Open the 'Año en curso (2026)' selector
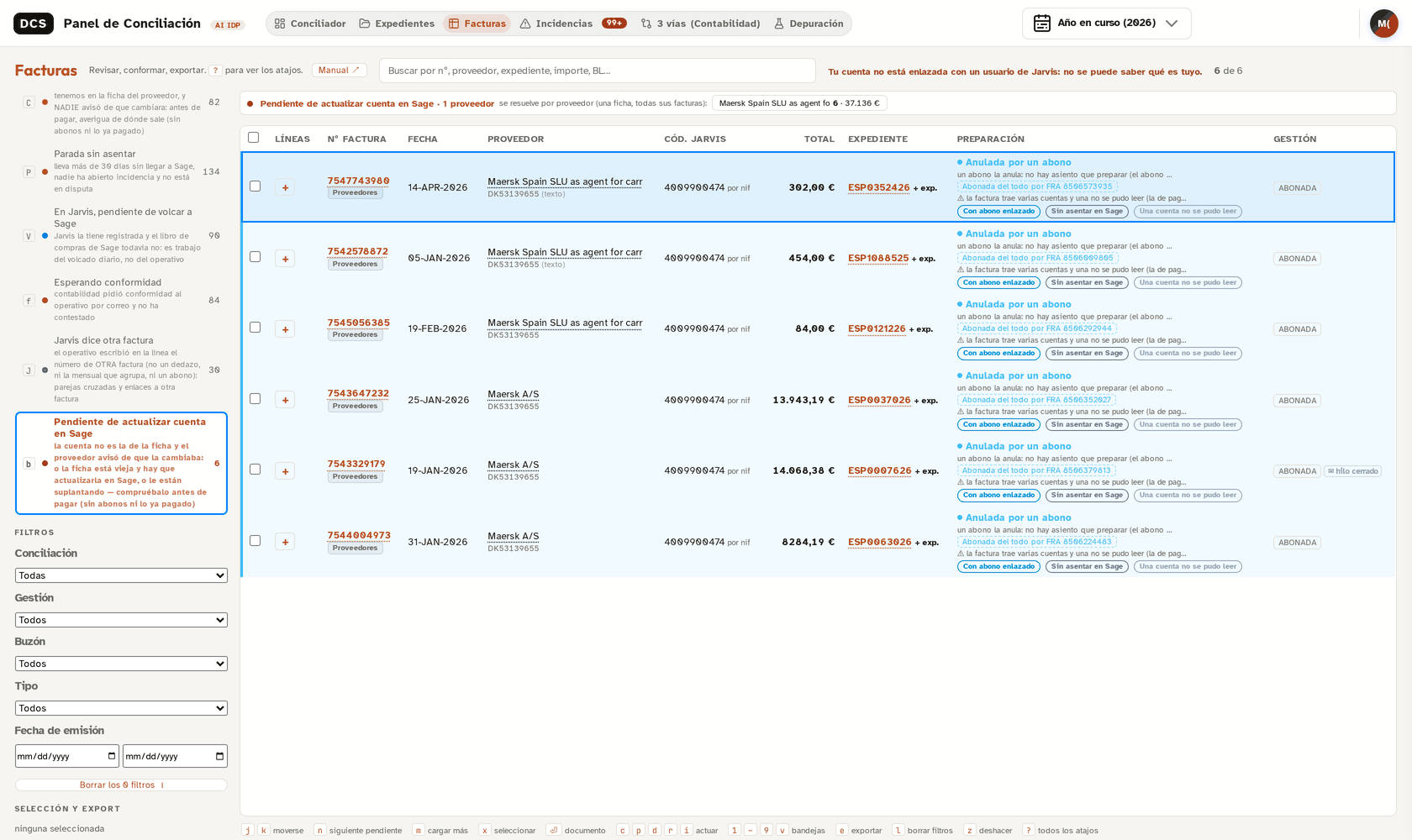Screen dimensions: 1412x840 [1106, 24]
